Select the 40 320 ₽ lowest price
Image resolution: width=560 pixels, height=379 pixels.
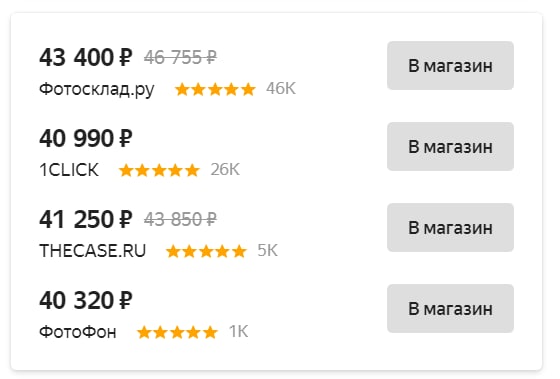coord(86,301)
